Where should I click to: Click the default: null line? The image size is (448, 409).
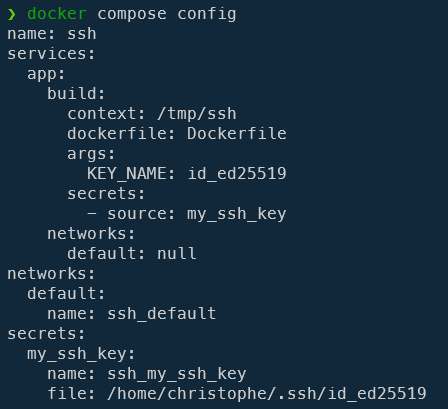[132, 254]
